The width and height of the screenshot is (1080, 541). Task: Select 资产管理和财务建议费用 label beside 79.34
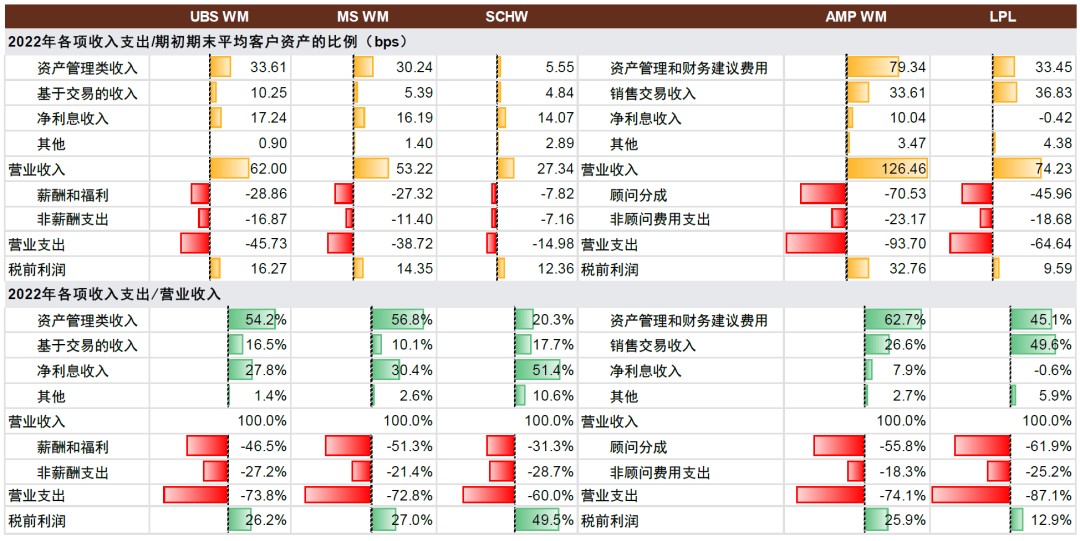pyautogui.click(x=688, y=68)
